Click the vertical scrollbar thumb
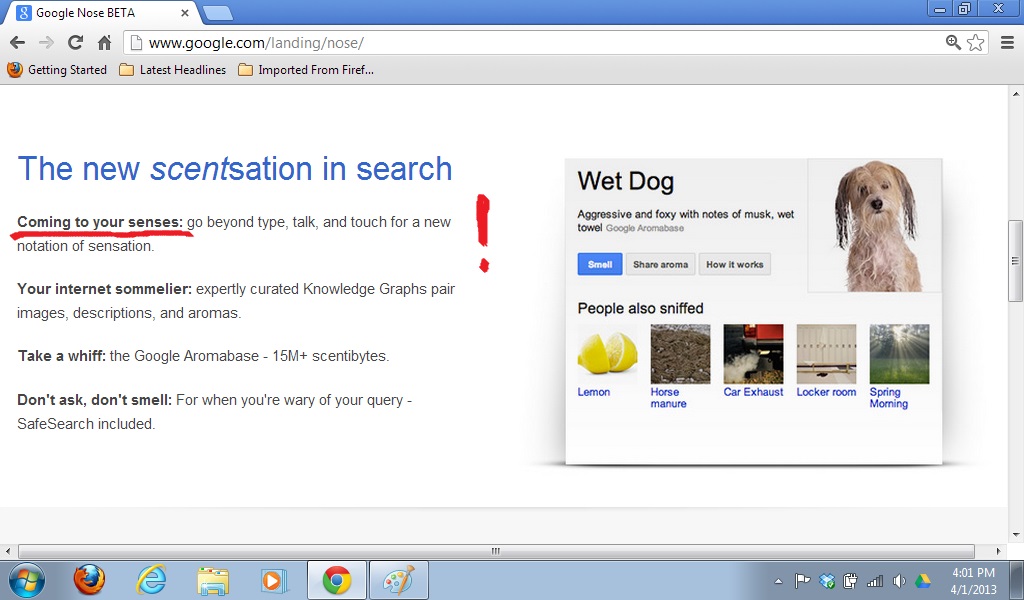 click(1015, 261)
